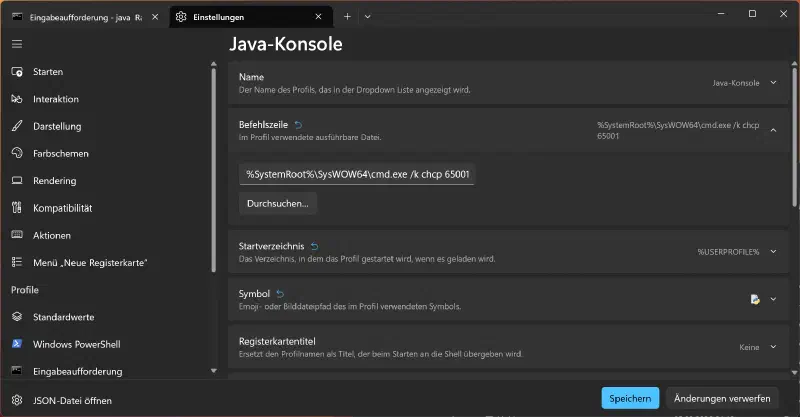Click the Befehlszeile command input field
800x417 pixels.
357,174
